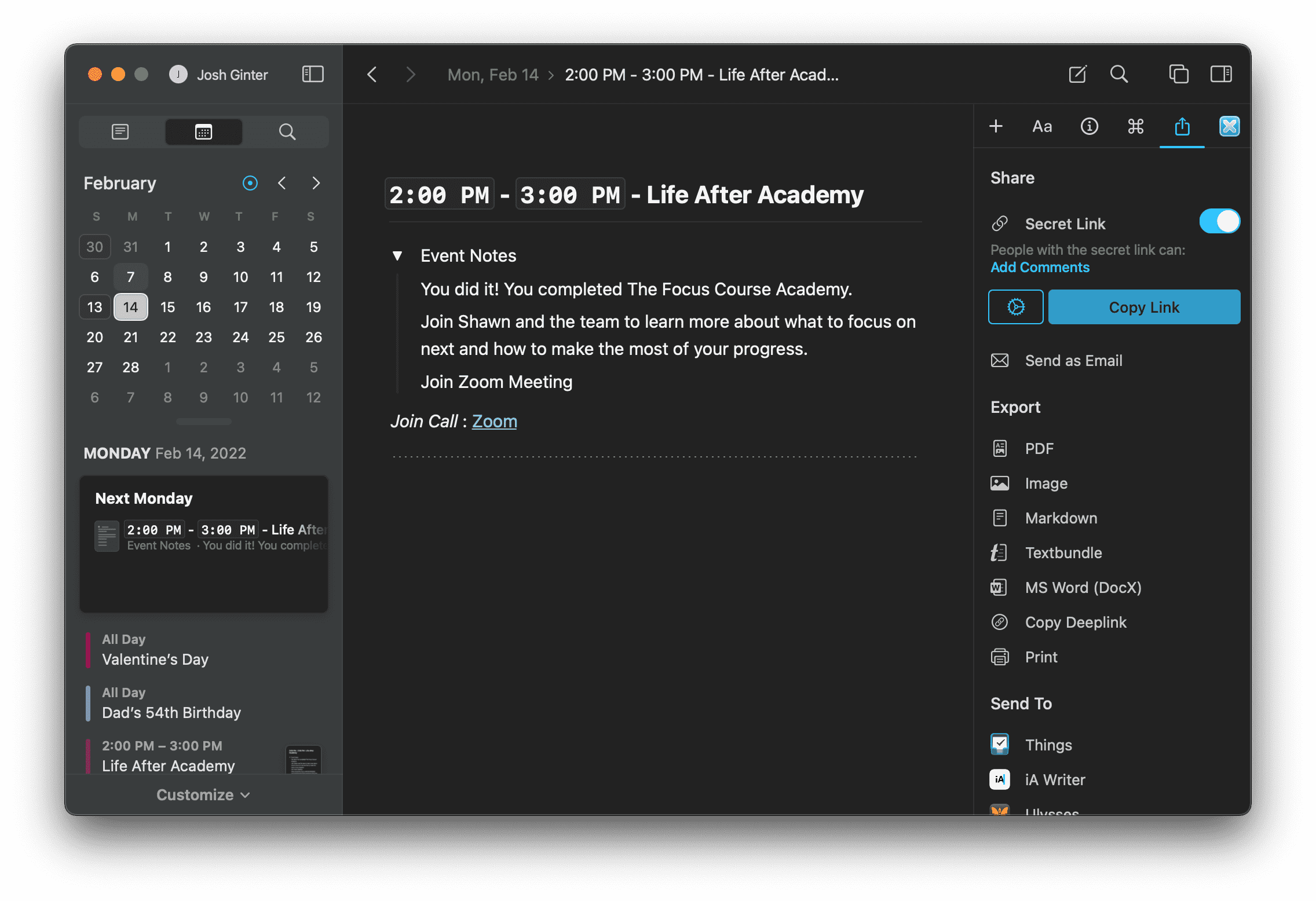Click the 3:00 PM title time tag

(571, 195)
